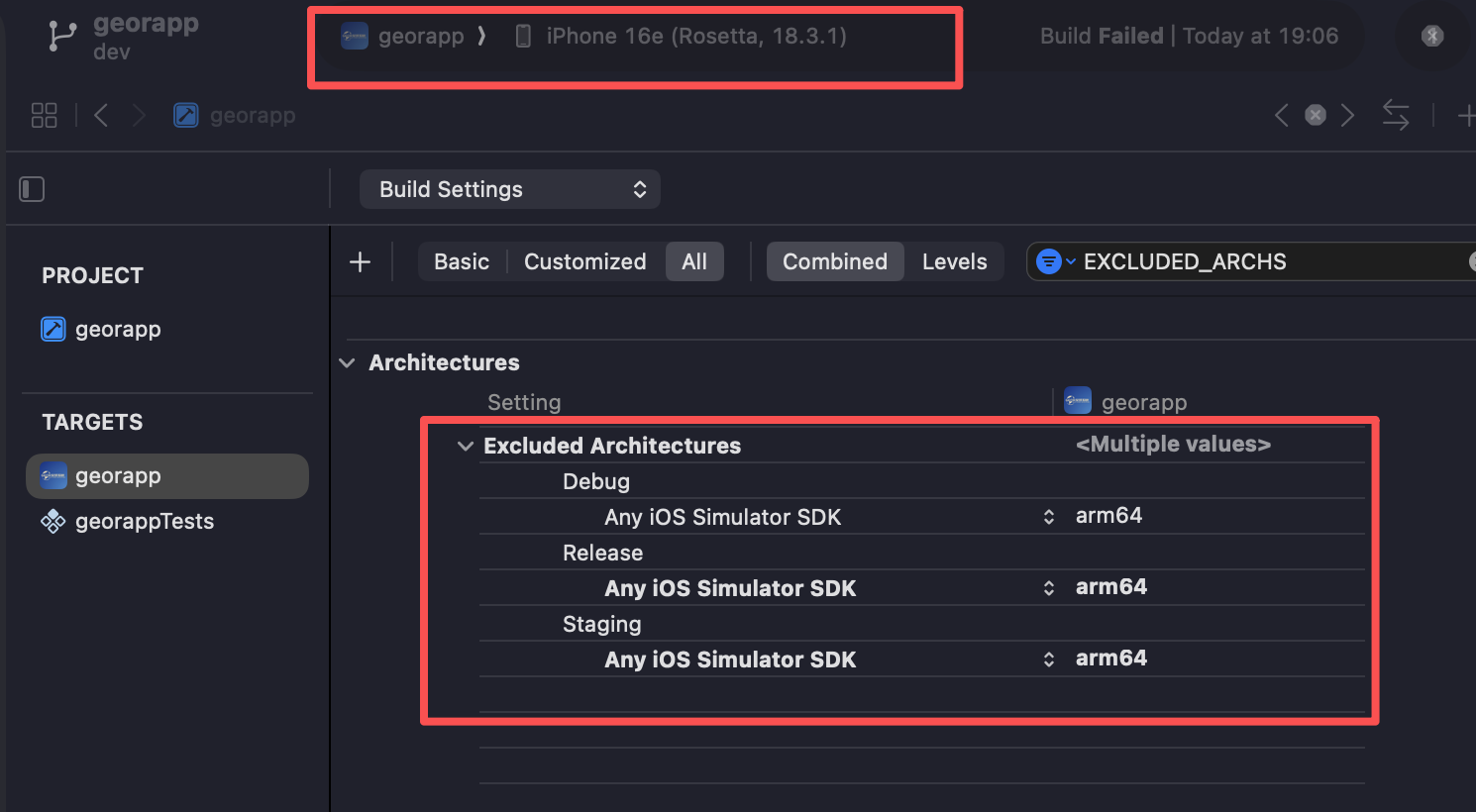
Task: Choose iPhone 16e run destination
Action: tap(695, 37)
